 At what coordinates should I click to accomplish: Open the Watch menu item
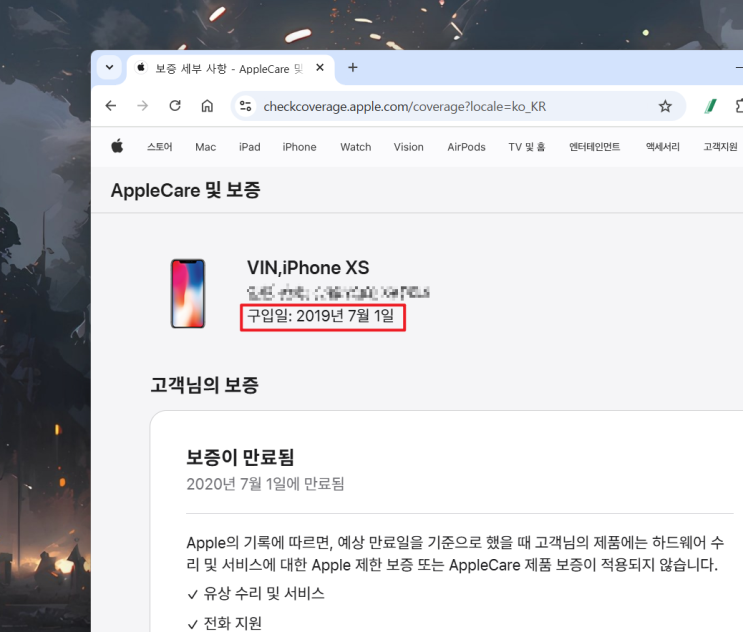coord(356,147)
